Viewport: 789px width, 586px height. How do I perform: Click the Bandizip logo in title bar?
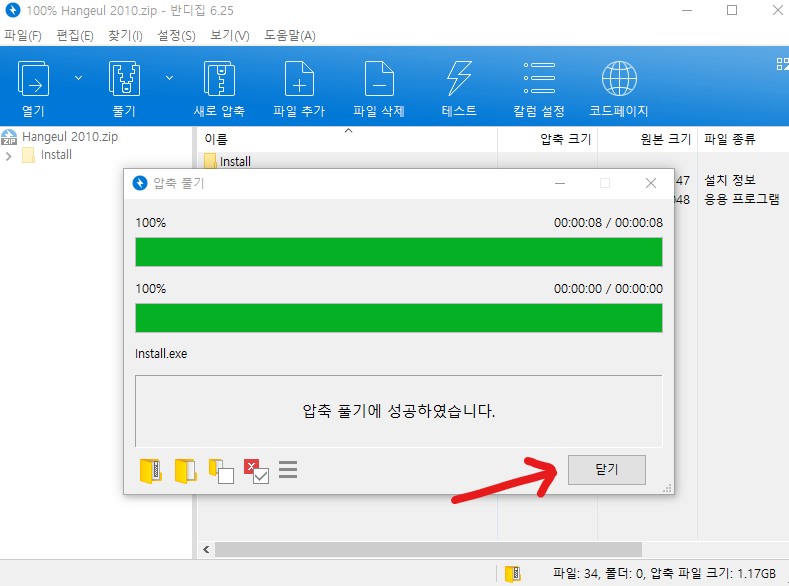click(x=13, y=10)
